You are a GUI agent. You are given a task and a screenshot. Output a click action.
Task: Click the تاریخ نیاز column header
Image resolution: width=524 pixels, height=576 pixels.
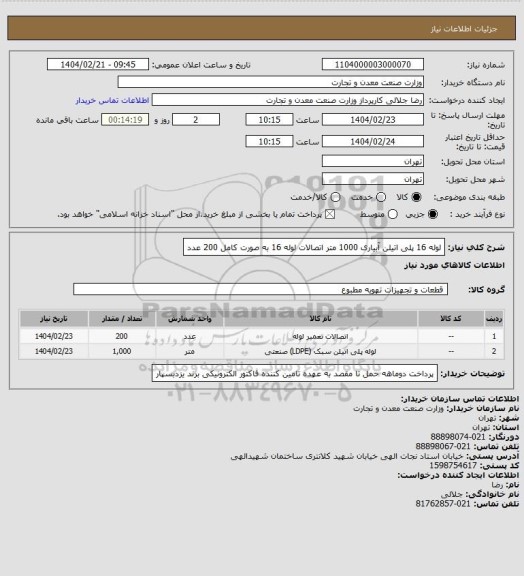pos(54,319)
